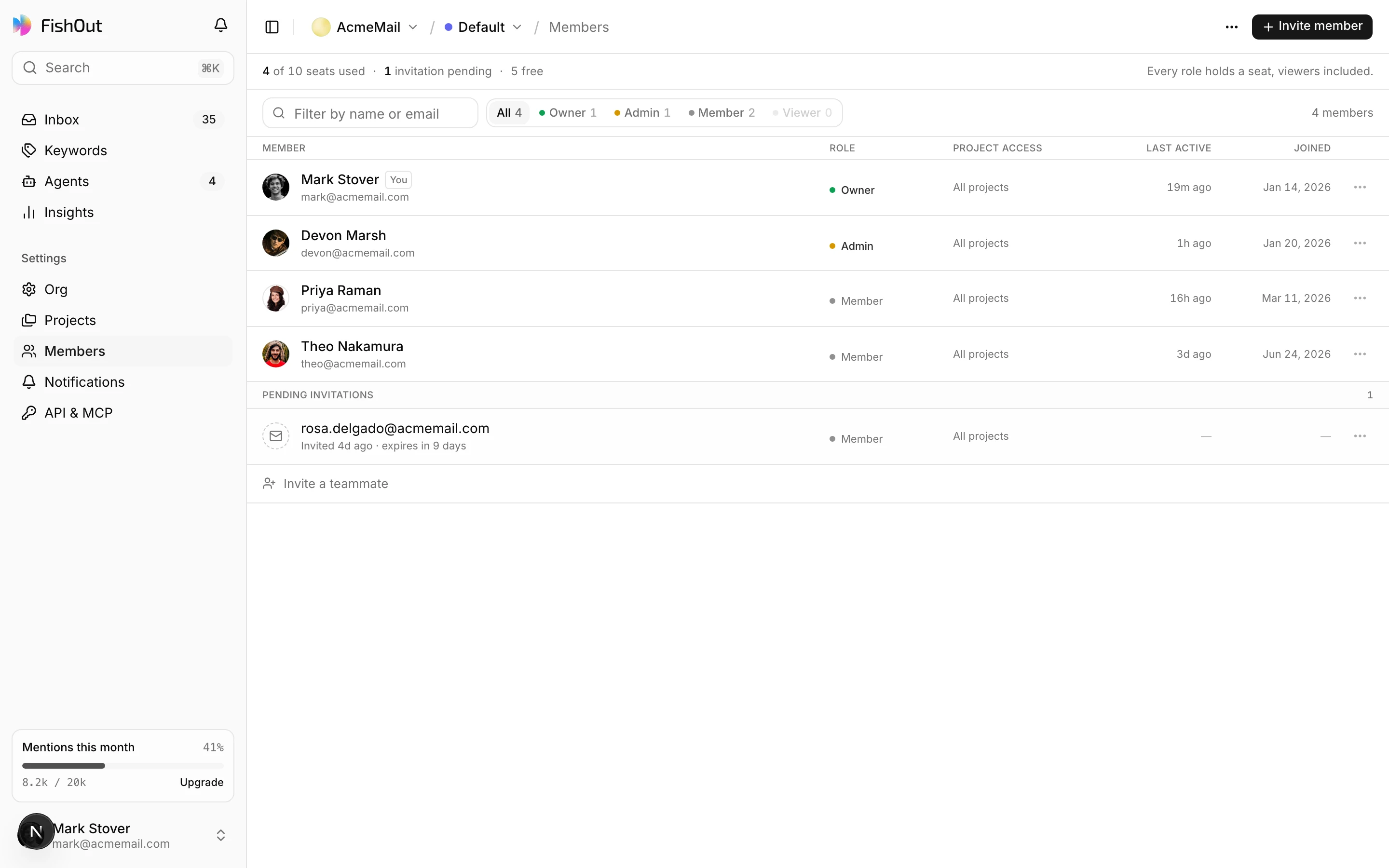Filter members by Owner role

pyautogui.click(x=568, y=112)
